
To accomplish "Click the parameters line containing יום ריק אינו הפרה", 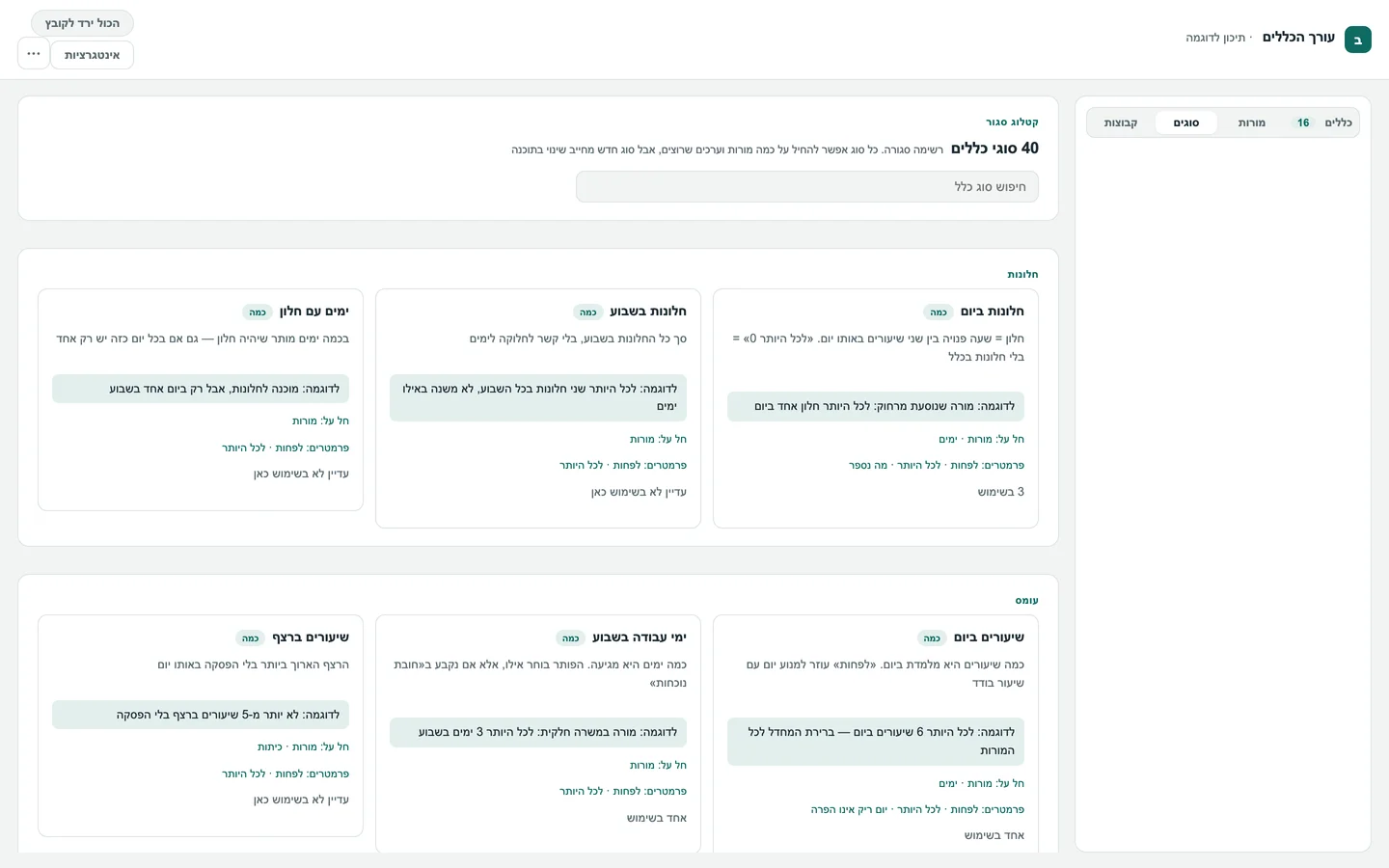I will [x=917, y=810].
